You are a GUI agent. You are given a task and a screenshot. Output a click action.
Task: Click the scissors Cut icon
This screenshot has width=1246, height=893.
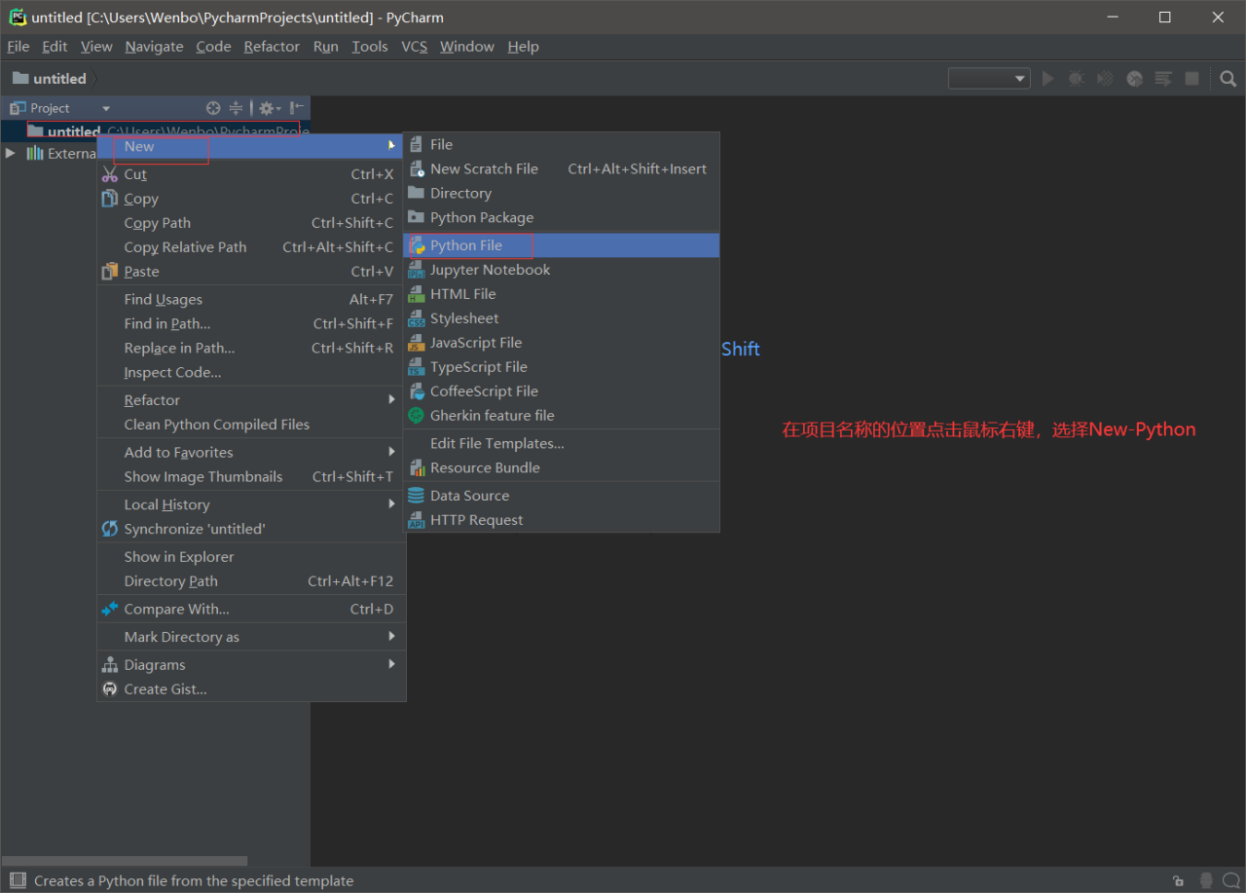click(x=110, y=174)
